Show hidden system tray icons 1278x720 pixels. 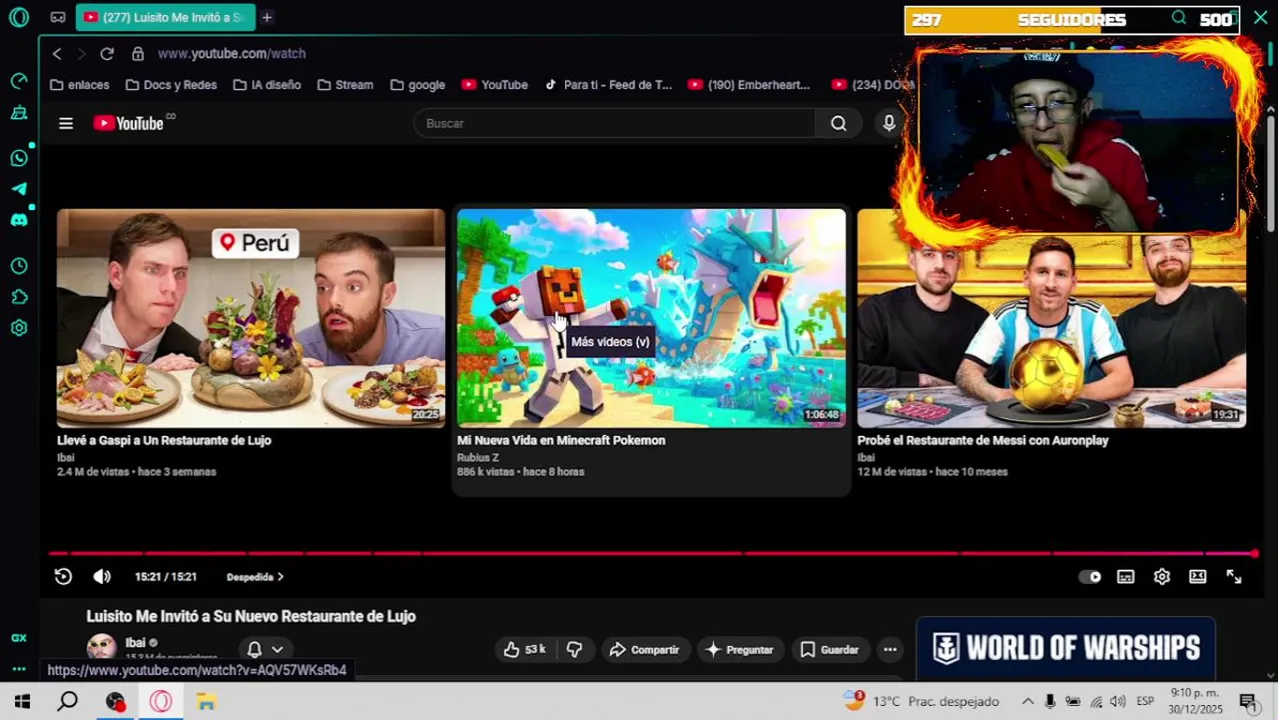pos(1027,702)
